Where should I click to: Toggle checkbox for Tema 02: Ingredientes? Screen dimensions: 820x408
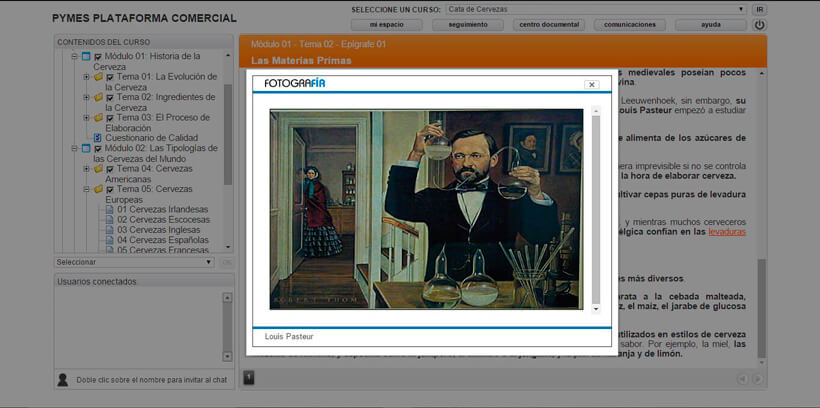pyautogui.click(x=110, y=98)
